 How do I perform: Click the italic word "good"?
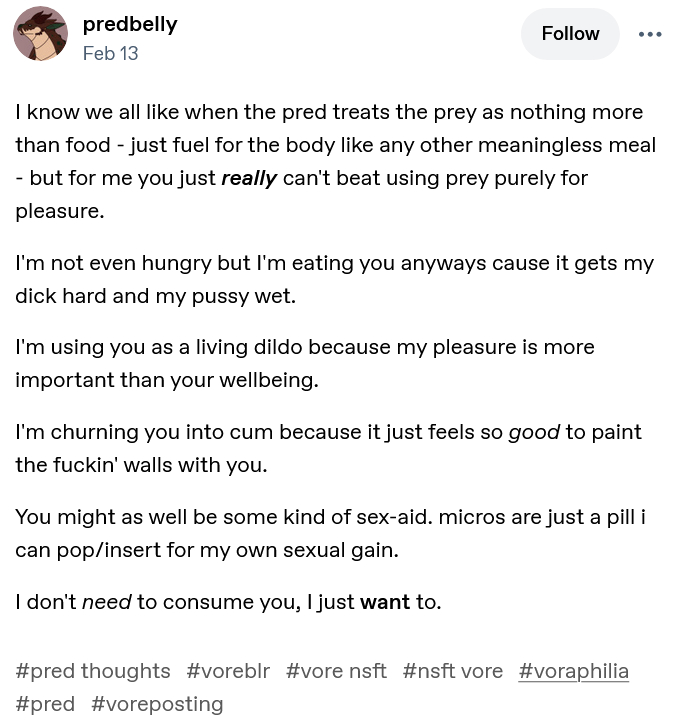[534, 433]
